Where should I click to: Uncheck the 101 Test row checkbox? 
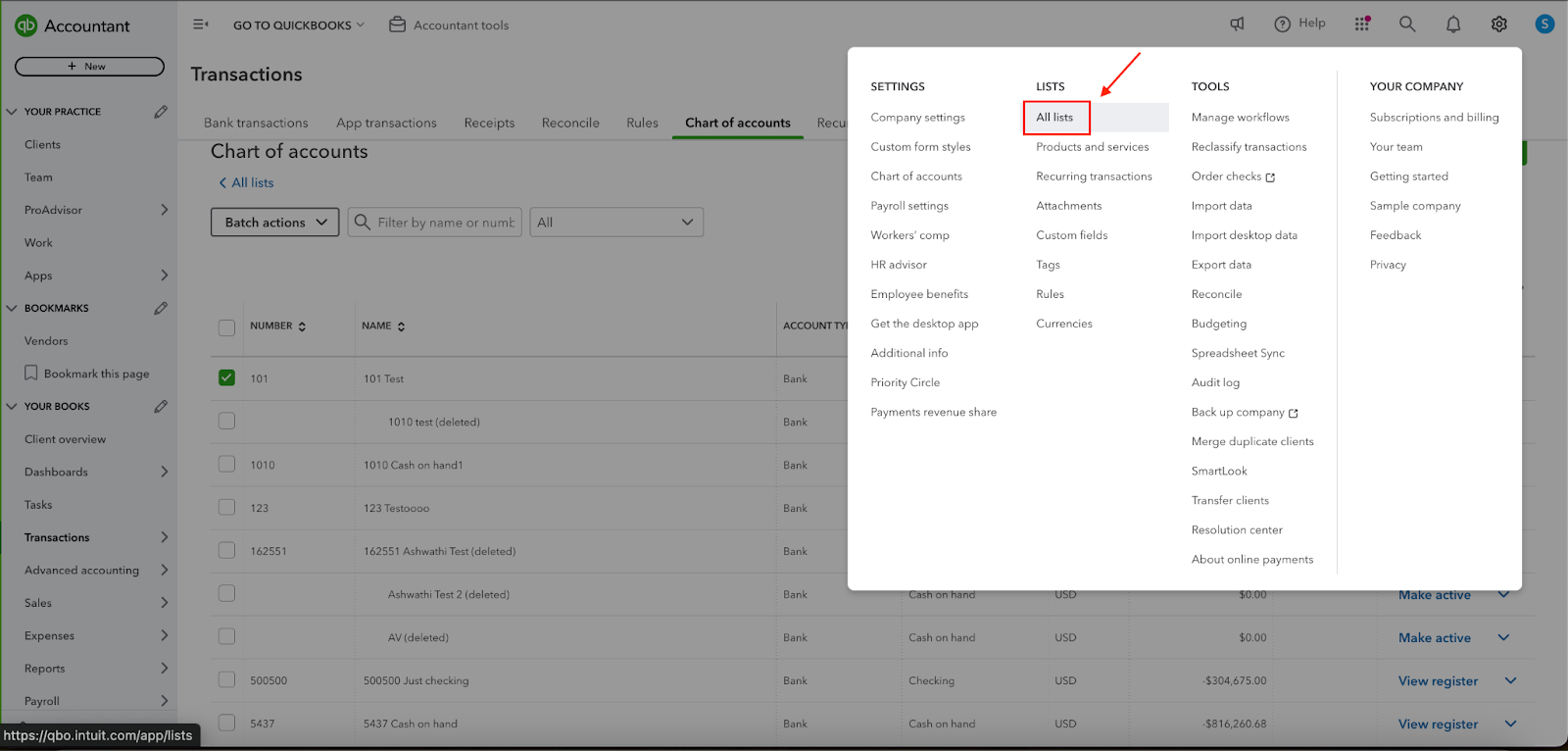point(226,377)
